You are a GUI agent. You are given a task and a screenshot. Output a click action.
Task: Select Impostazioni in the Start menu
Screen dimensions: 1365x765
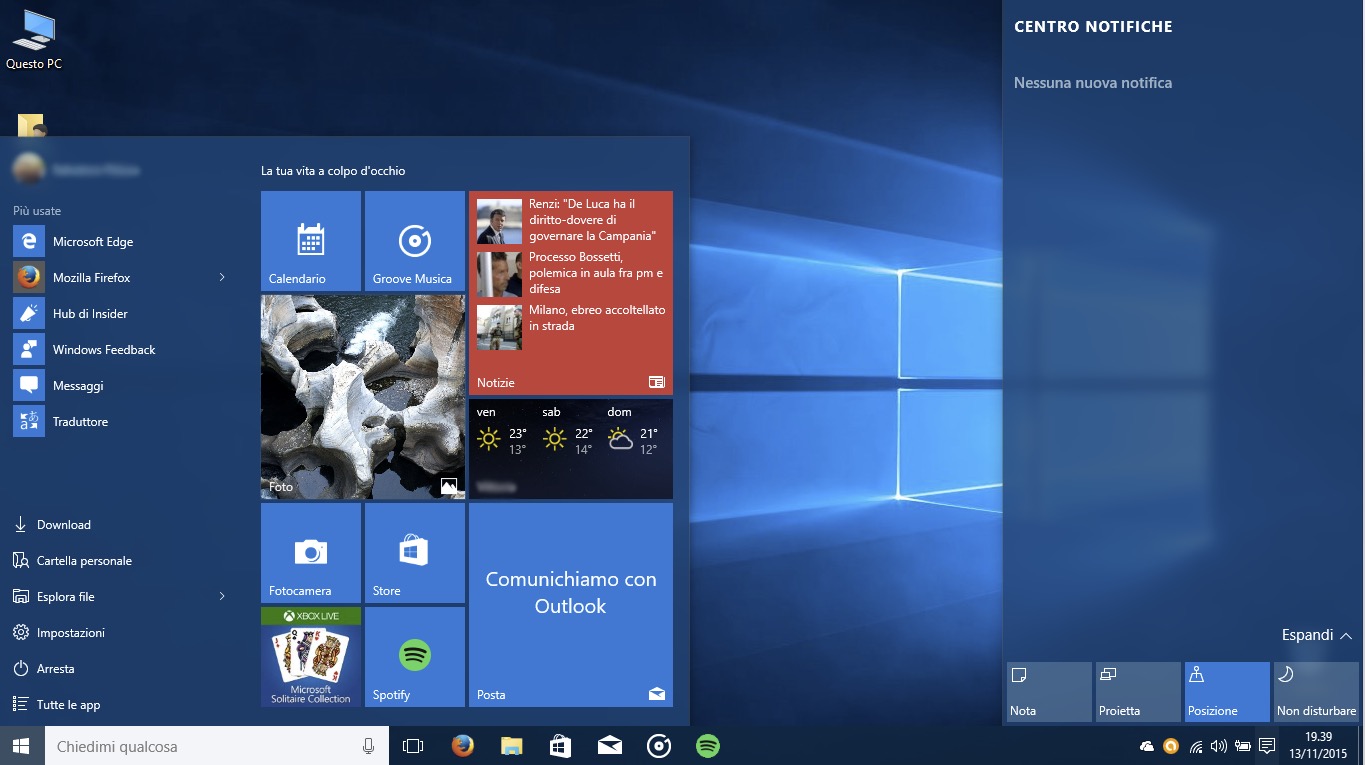click(70, 633)
